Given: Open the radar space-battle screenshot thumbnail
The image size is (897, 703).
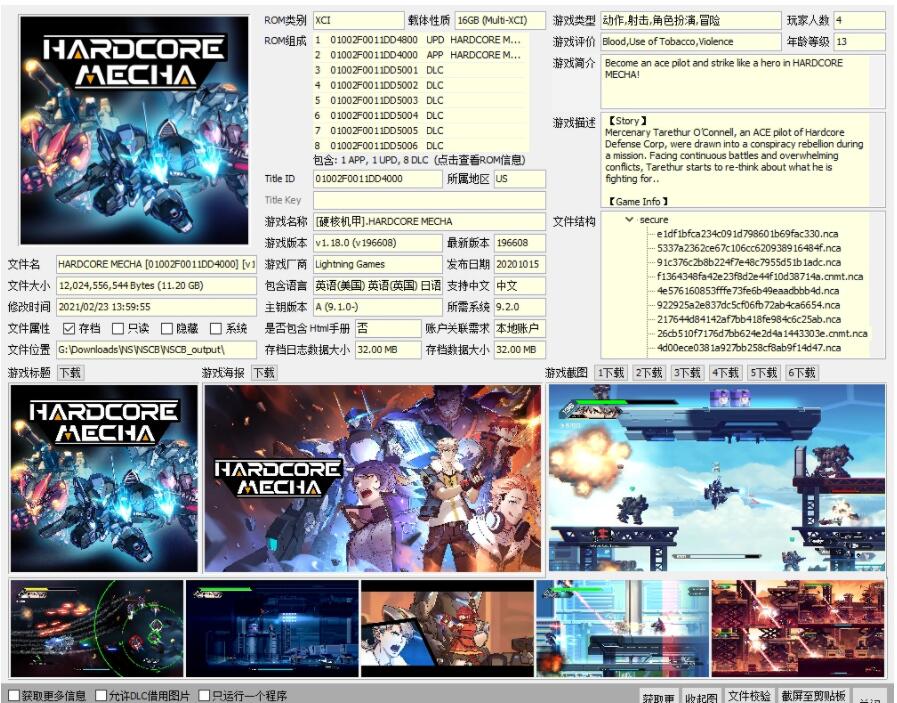Looking at the screenshot, I should 97,628.
